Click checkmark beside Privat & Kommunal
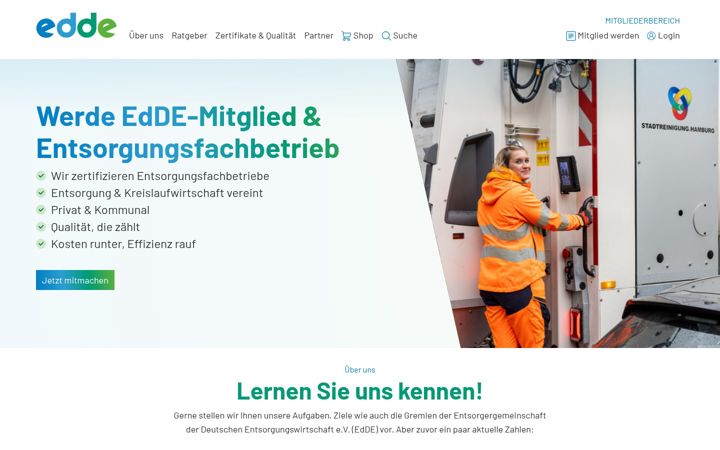720x450 pixels. click(41, 210)
